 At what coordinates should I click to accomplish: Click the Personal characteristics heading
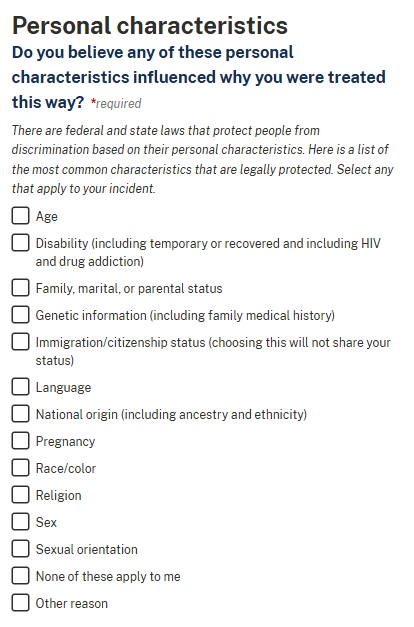coord(150,26)
